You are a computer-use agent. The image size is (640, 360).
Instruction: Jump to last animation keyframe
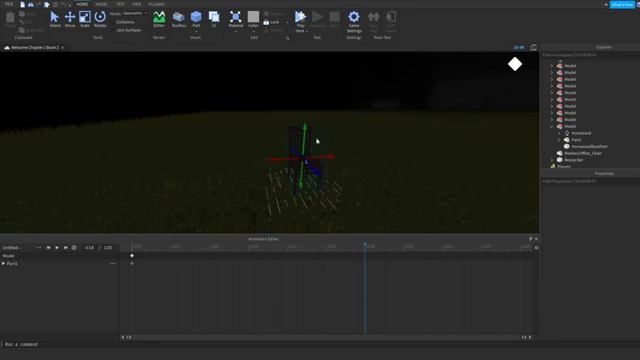(65, 247)
